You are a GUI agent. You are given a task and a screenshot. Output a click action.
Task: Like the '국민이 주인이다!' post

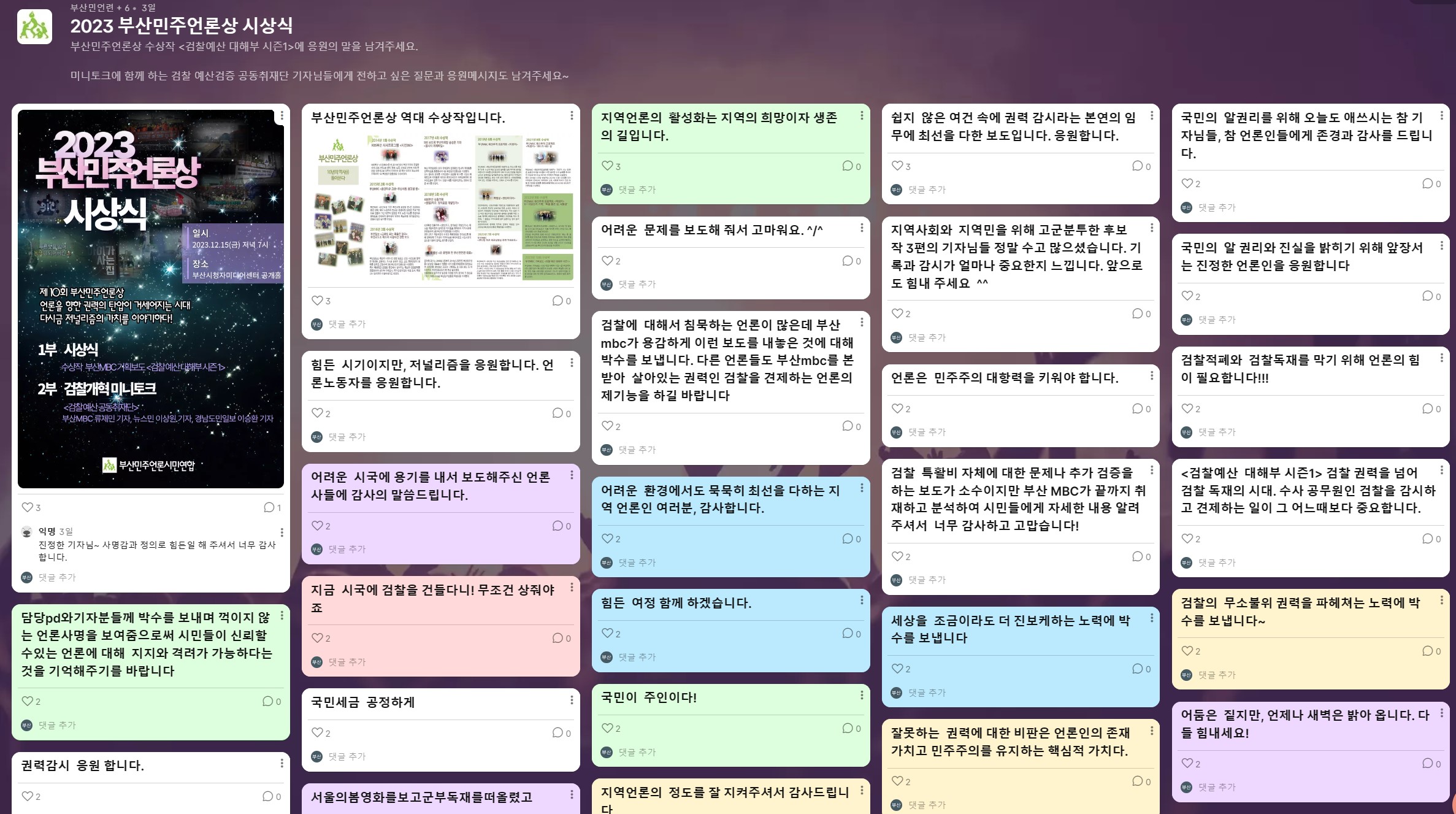pos(607,728)
